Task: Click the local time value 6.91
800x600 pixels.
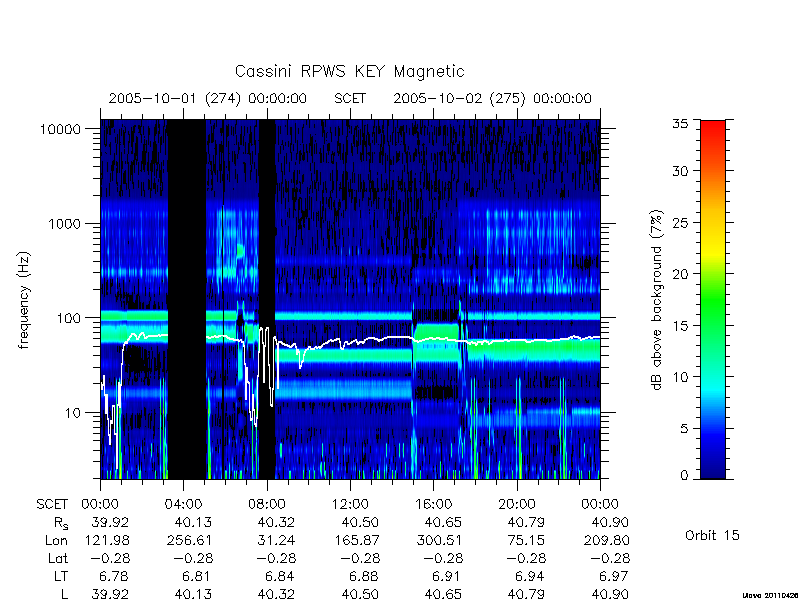Action: tap(445, 576)
